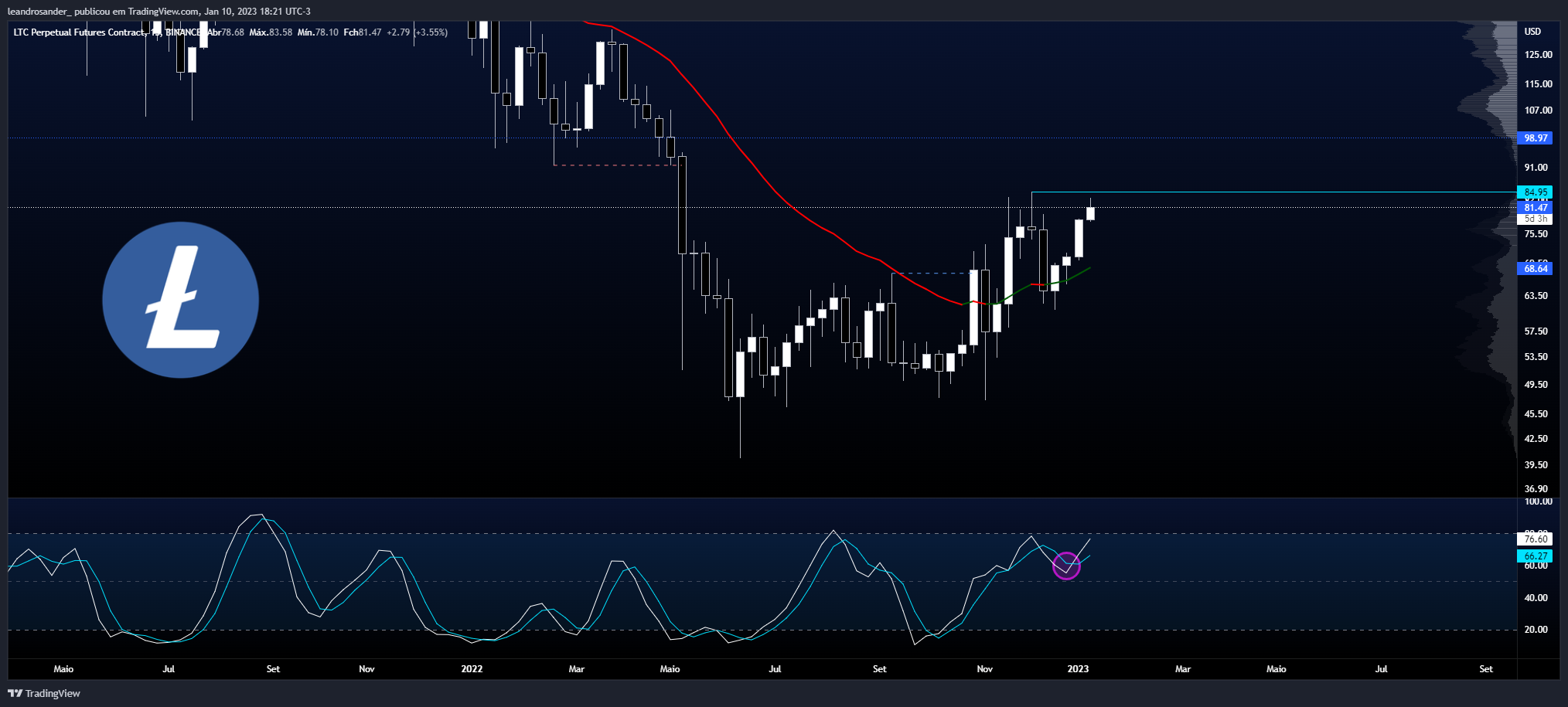Click the 91.00 price axis tick
This screenshot has height=707, width=1568.
pyautogui.click(x=1536, y=168)
